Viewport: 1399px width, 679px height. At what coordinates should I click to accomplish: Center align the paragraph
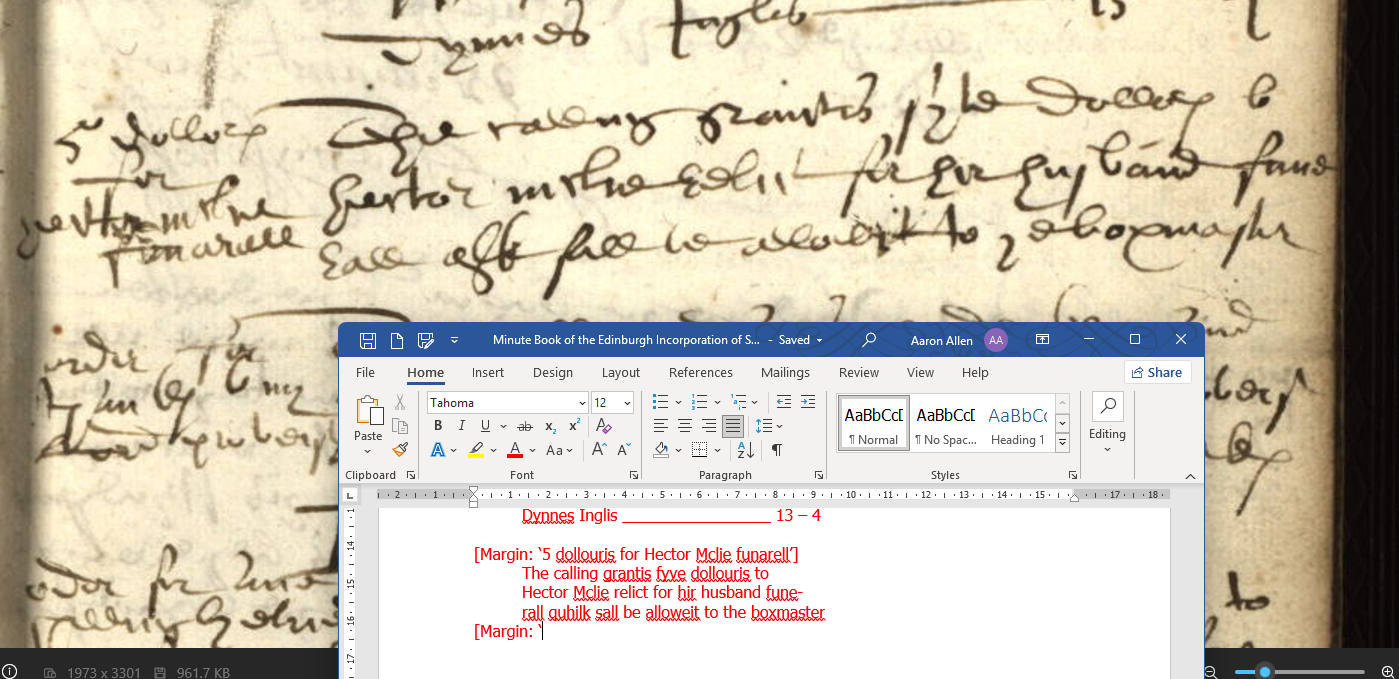[x=685, y=426]
